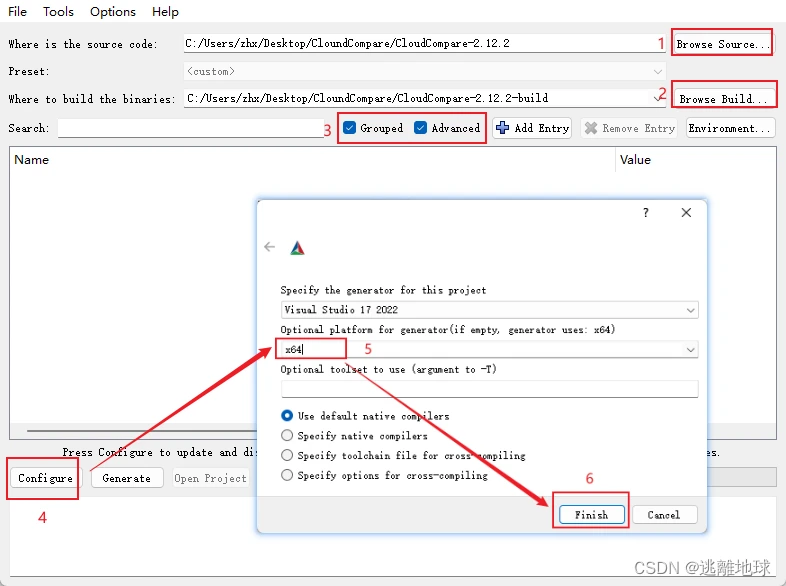Click the dialog back arrow
786x586 pixels.
270,247
